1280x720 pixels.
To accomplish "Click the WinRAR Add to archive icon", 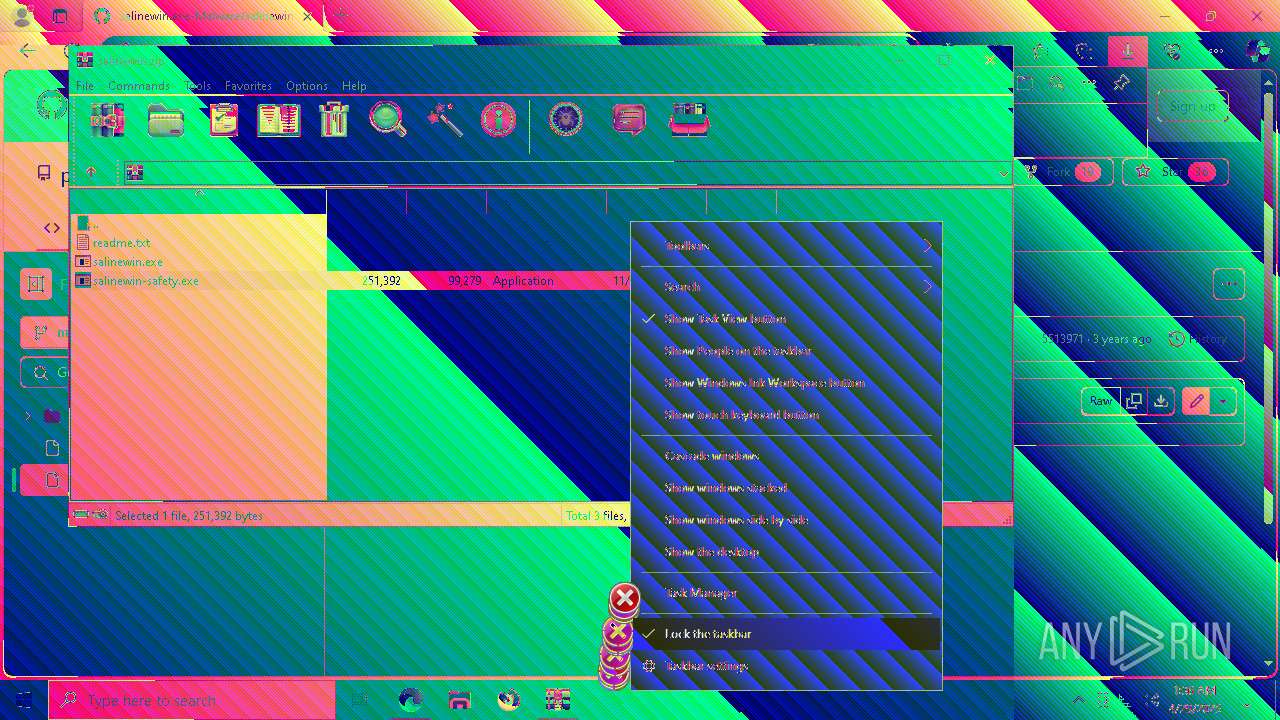I will coord(107,120).
